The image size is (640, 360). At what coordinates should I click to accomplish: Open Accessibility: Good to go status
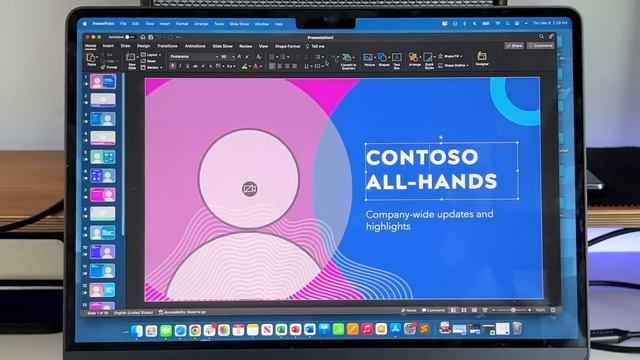pyautogui.click(x=182, y=312)
